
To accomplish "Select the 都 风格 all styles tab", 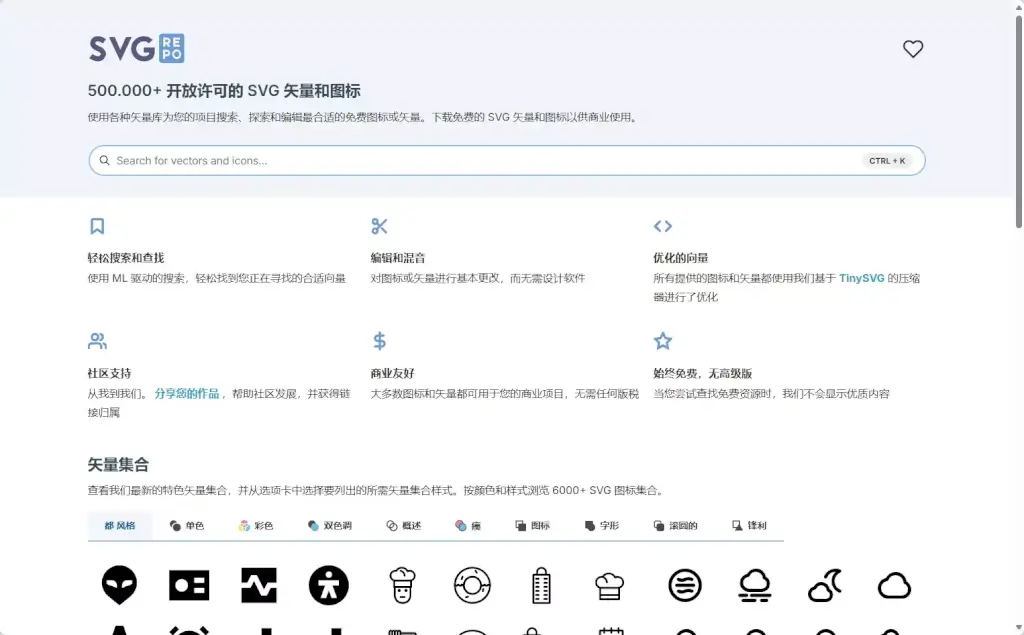I will (x=120, y=525).
